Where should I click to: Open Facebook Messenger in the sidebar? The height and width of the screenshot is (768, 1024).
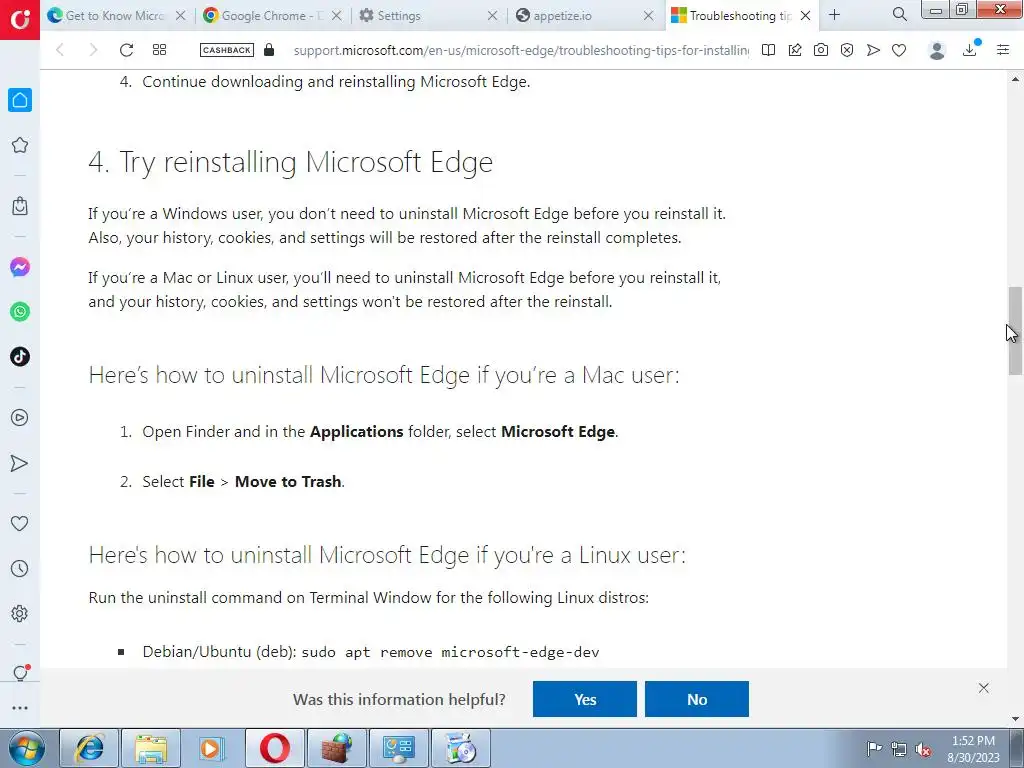pos(20,267)
